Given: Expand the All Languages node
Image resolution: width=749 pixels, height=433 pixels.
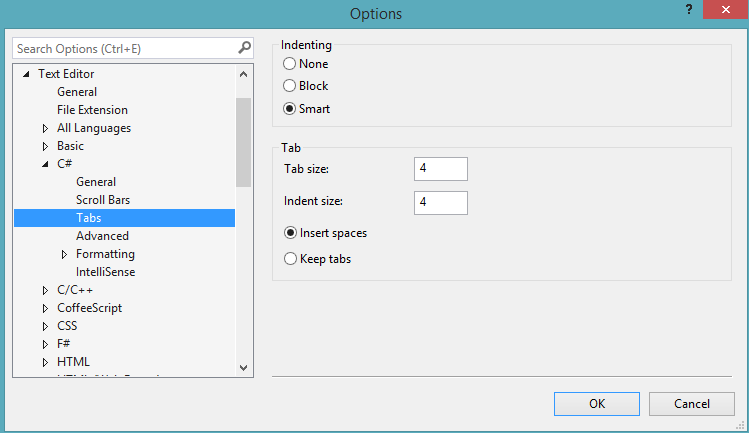Looking at the screenshot, I should tap(45, 128).
